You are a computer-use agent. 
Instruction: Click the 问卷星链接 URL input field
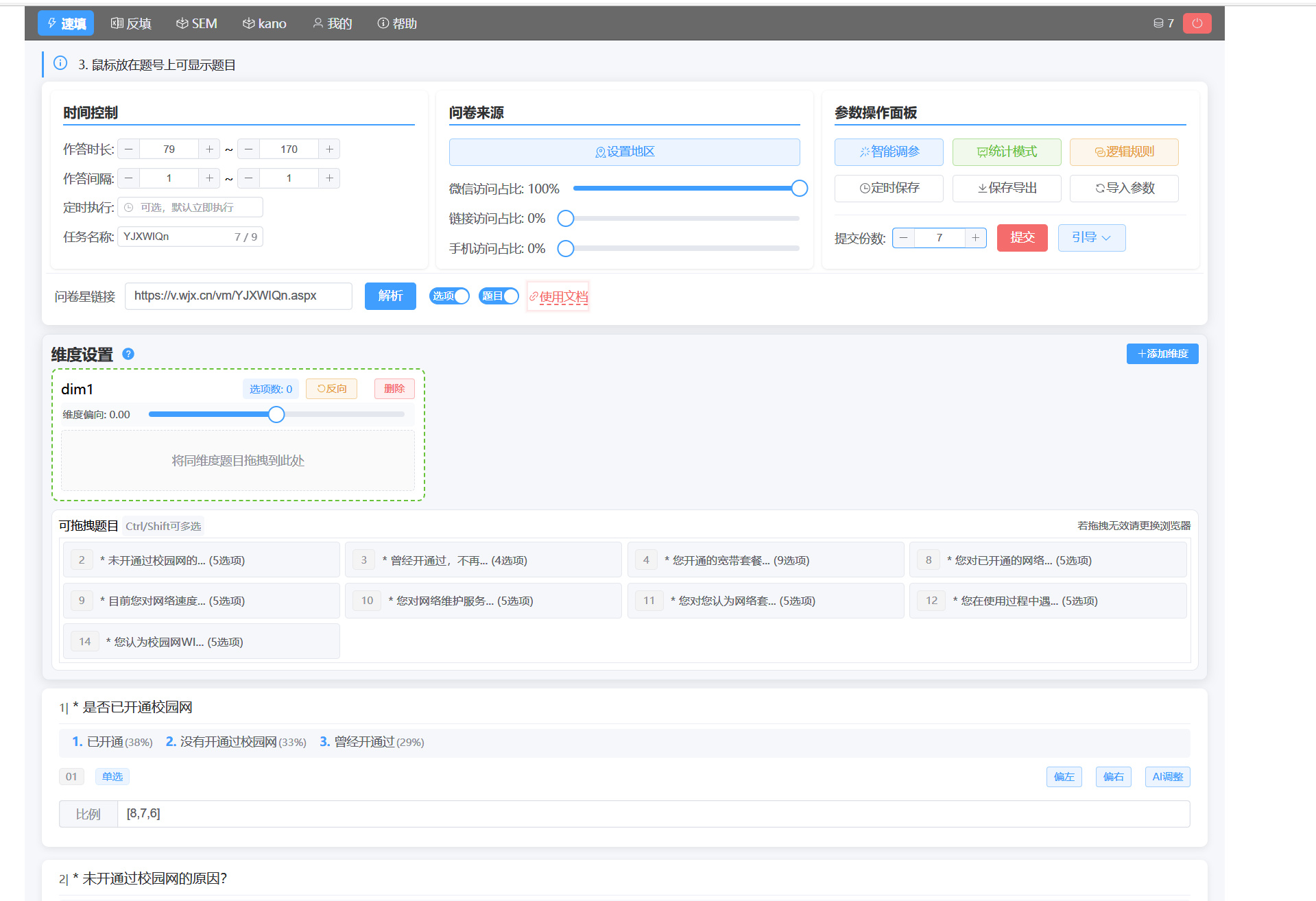pos(238,296)
